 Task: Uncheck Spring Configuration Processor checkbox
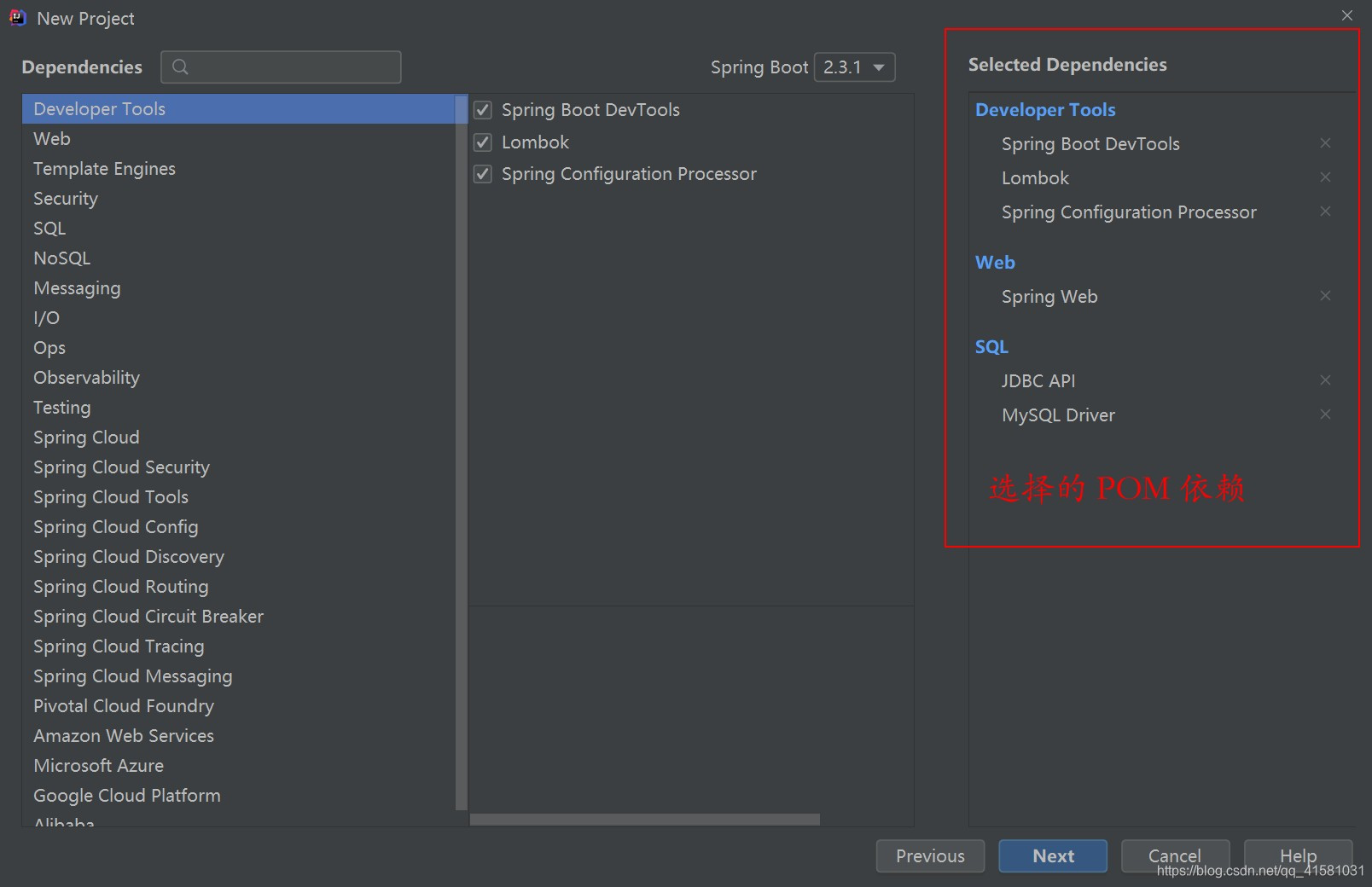click(x=483, y=174)
